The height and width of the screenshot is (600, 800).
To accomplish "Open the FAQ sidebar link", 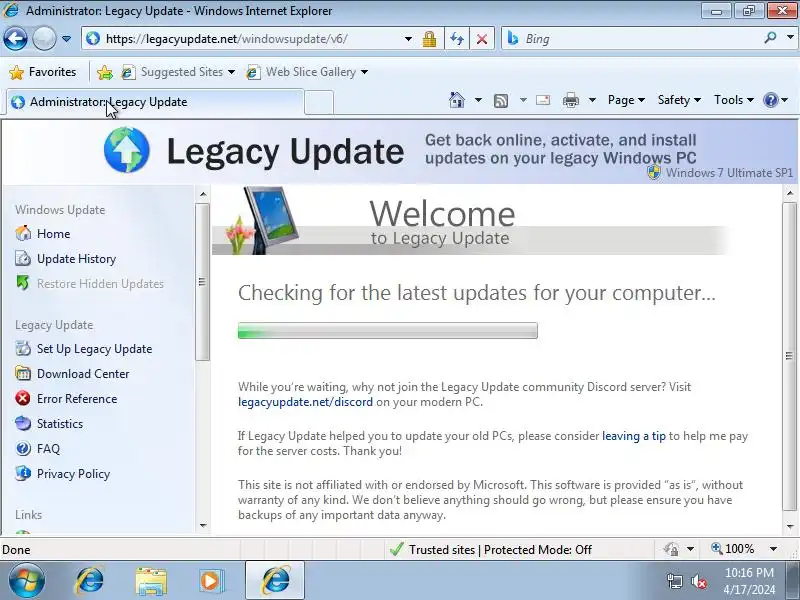I will [48, 449].
